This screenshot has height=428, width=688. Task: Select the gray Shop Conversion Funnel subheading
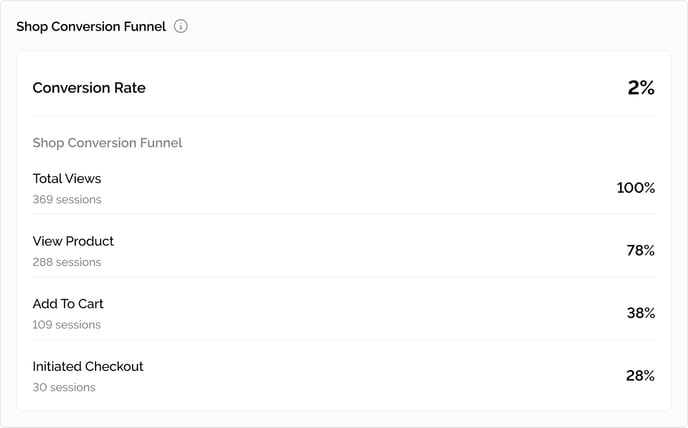107,143
